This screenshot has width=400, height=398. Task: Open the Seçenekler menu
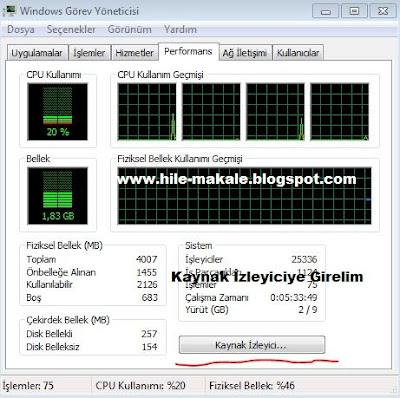tap(71, 29)
